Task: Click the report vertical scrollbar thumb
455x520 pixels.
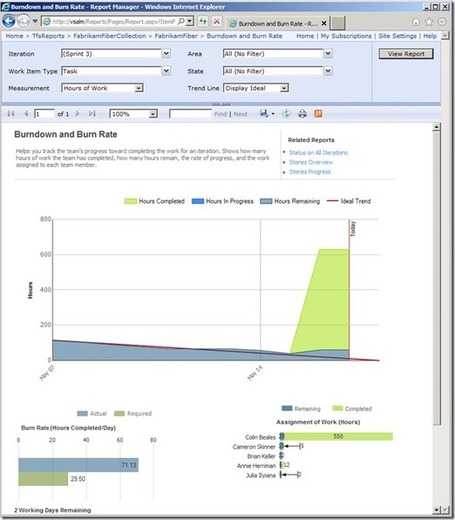Action: pos(436,278)
